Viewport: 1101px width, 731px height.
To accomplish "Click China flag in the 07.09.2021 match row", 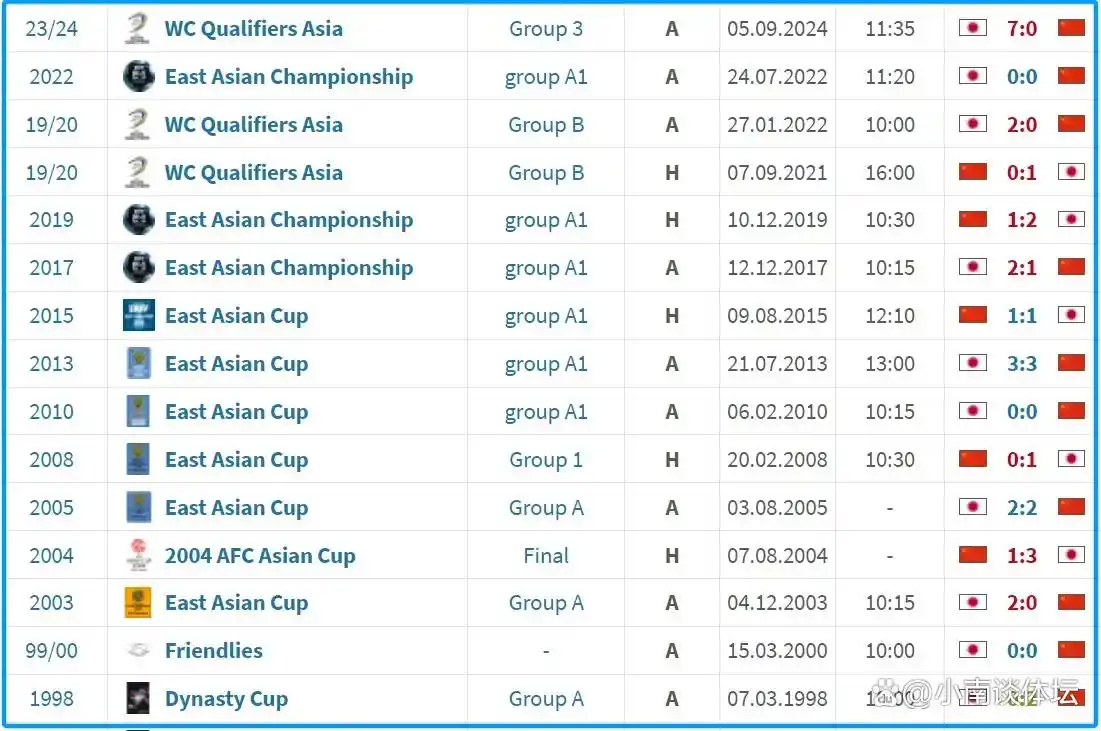I will (x=973, y=171).
